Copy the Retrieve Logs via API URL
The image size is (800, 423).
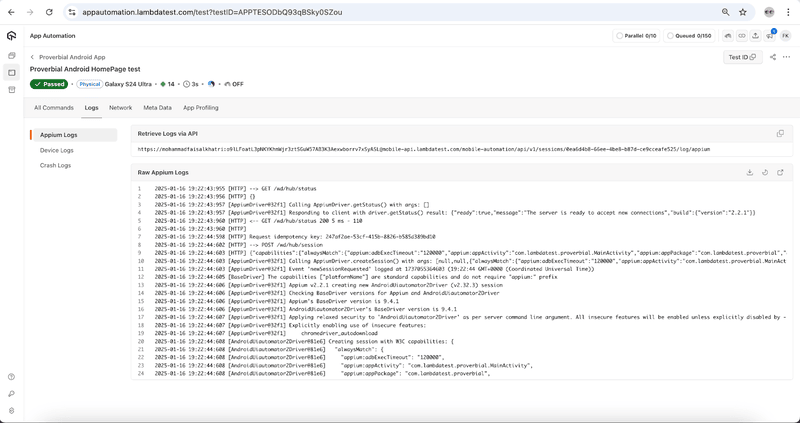coord(780,134)
